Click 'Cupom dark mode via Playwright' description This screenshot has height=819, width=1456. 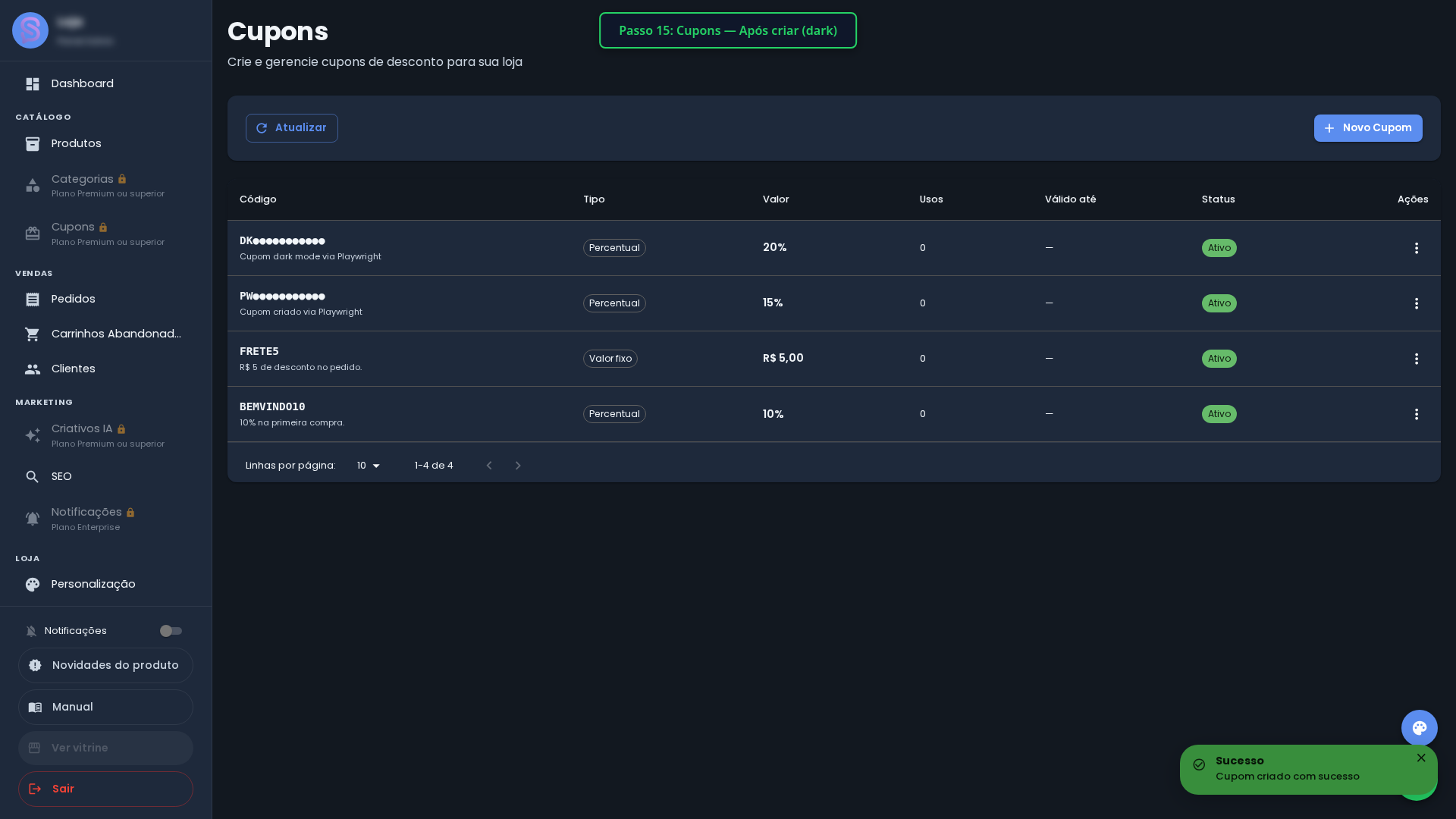pyautogui.click(x=310, y=257)
